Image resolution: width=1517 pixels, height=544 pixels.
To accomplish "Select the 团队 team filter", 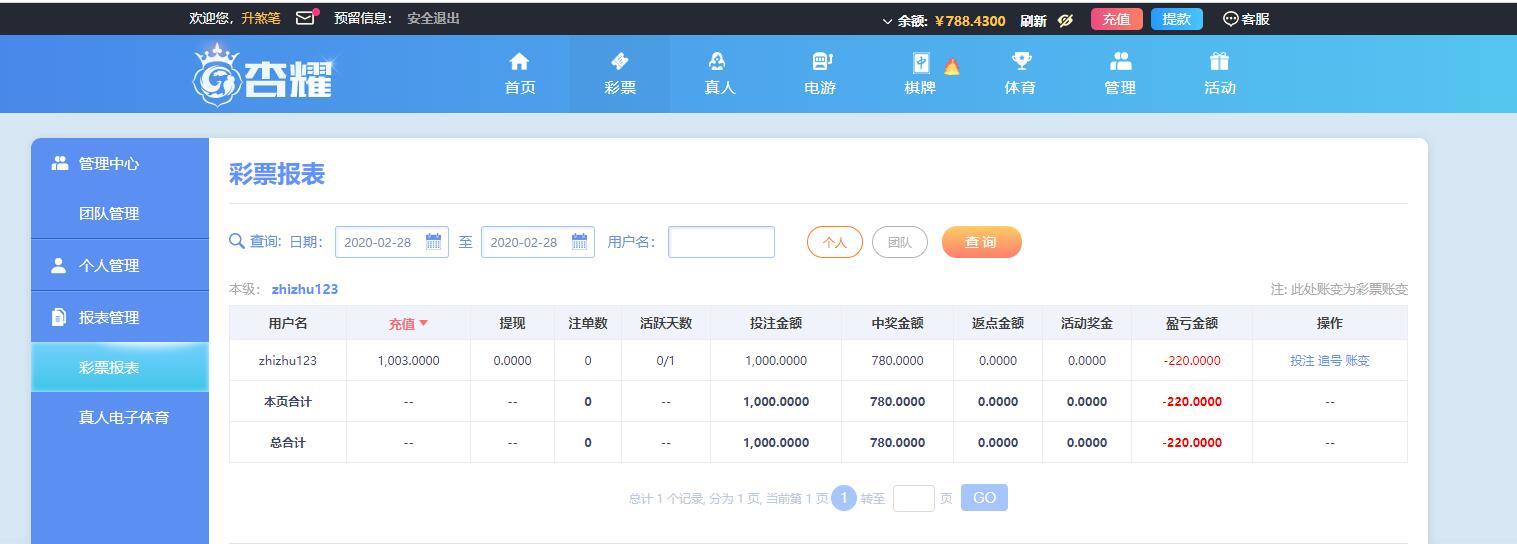I will pos(900,242).
